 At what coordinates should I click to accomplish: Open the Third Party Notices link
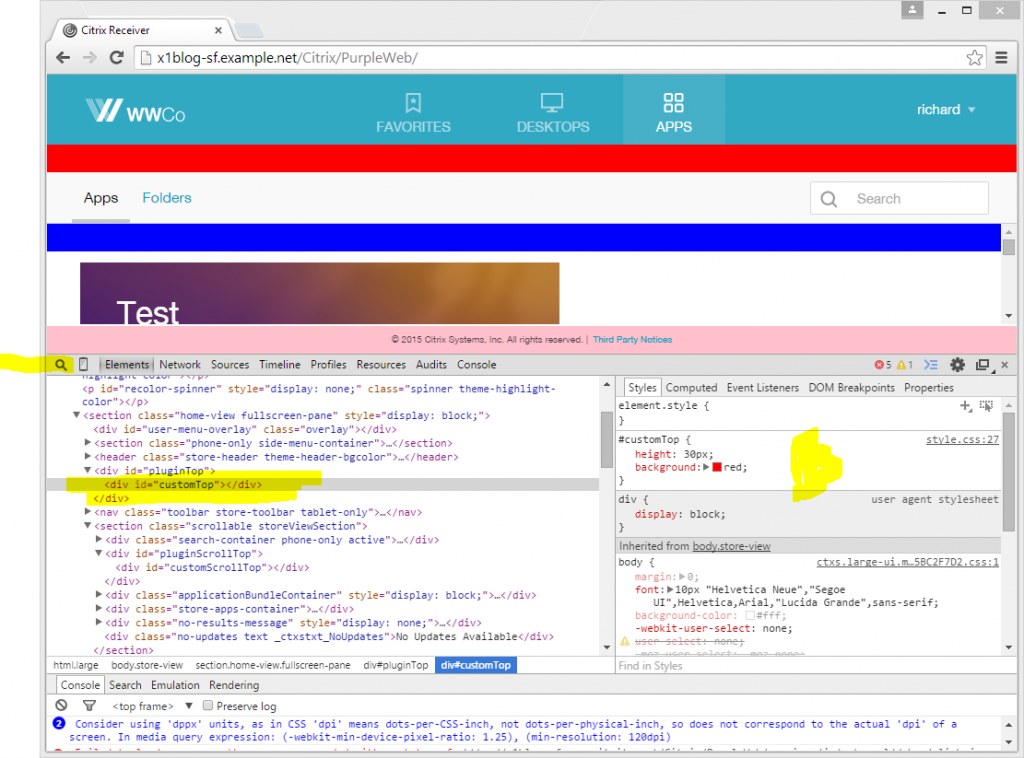pyautogui.click(x=632, y=340)
